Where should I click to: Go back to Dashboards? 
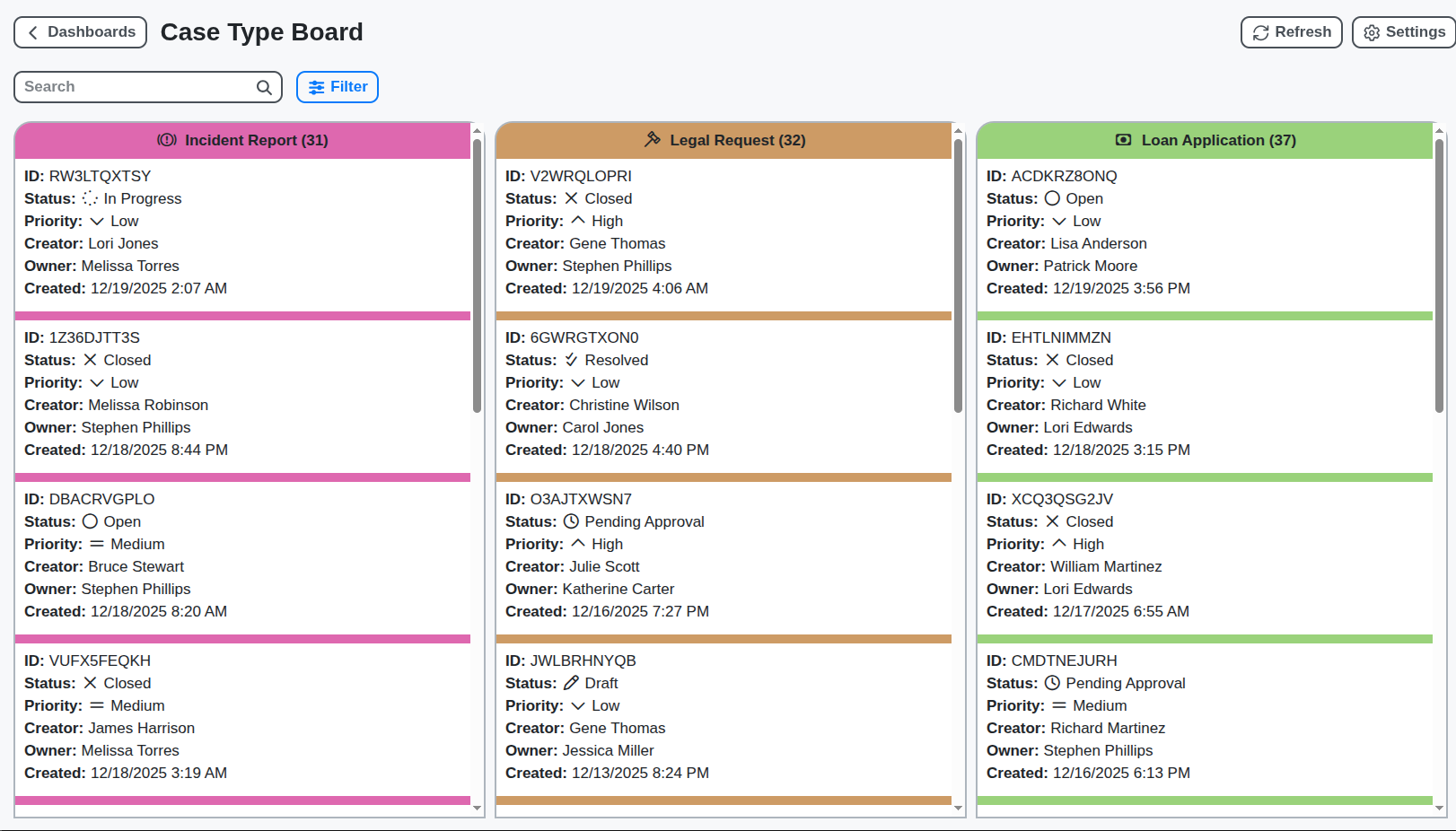[80, 31]
